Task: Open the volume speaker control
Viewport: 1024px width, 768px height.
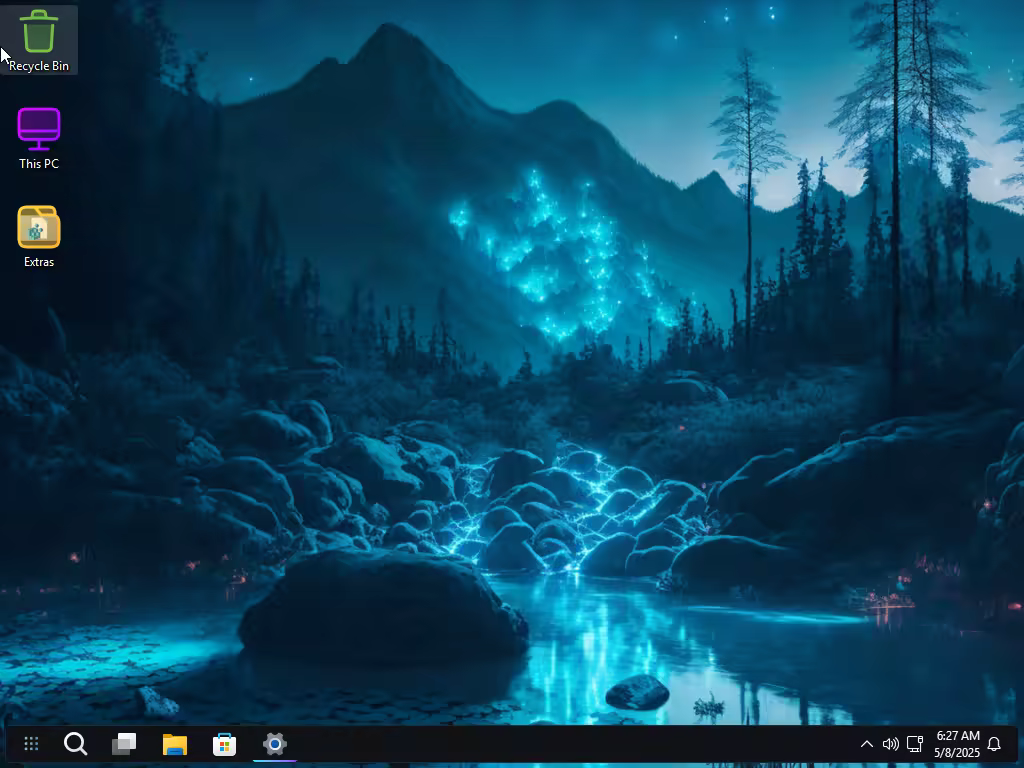Action: [890, 744]
